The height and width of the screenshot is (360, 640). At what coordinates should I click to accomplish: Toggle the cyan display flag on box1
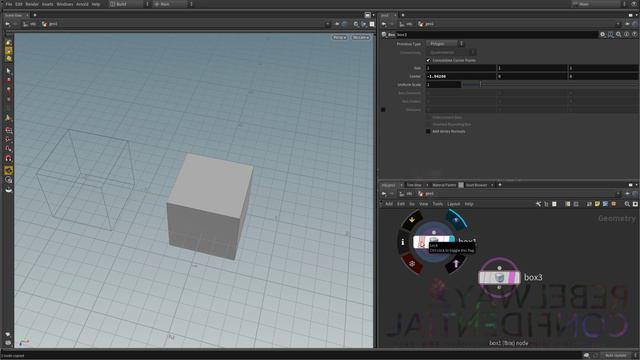point(451,240)
